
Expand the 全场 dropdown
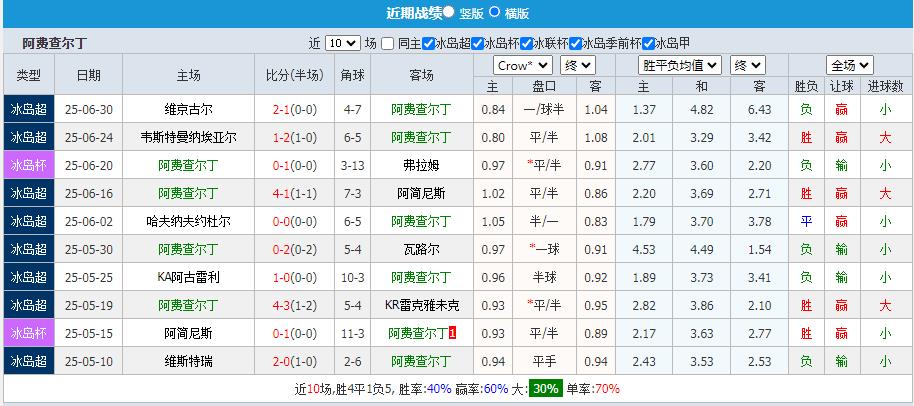tap(852, 65)
